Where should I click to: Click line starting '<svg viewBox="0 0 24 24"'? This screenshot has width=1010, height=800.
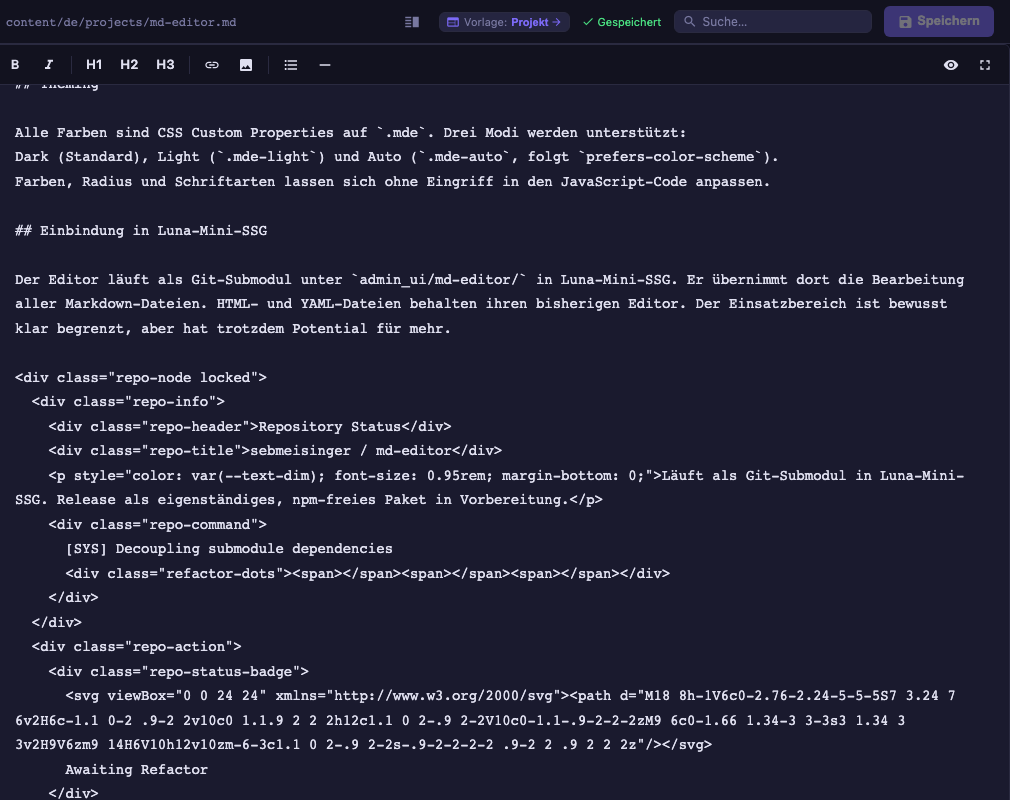510,696
